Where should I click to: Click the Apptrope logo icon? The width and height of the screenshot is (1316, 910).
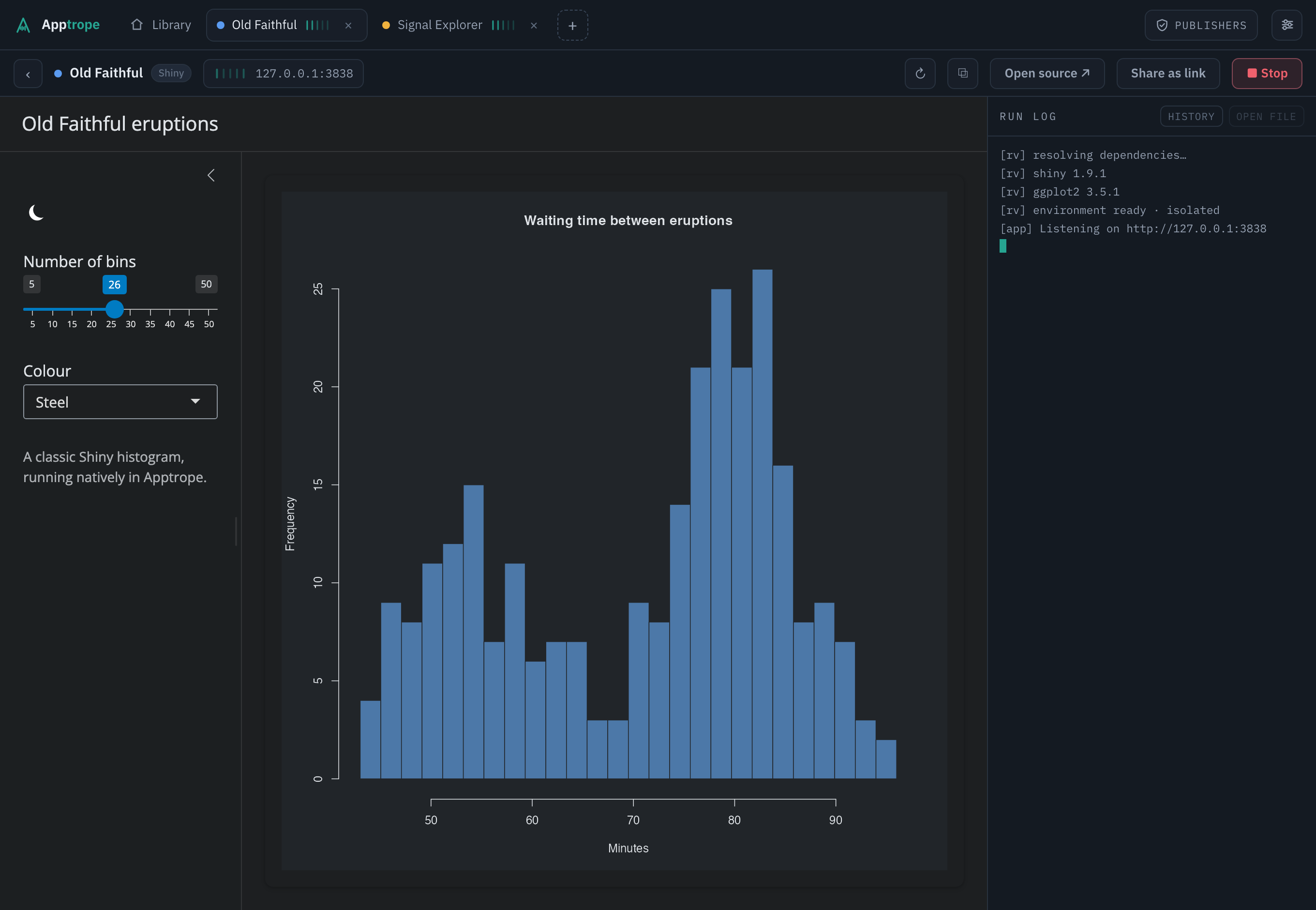click(23, 25)
